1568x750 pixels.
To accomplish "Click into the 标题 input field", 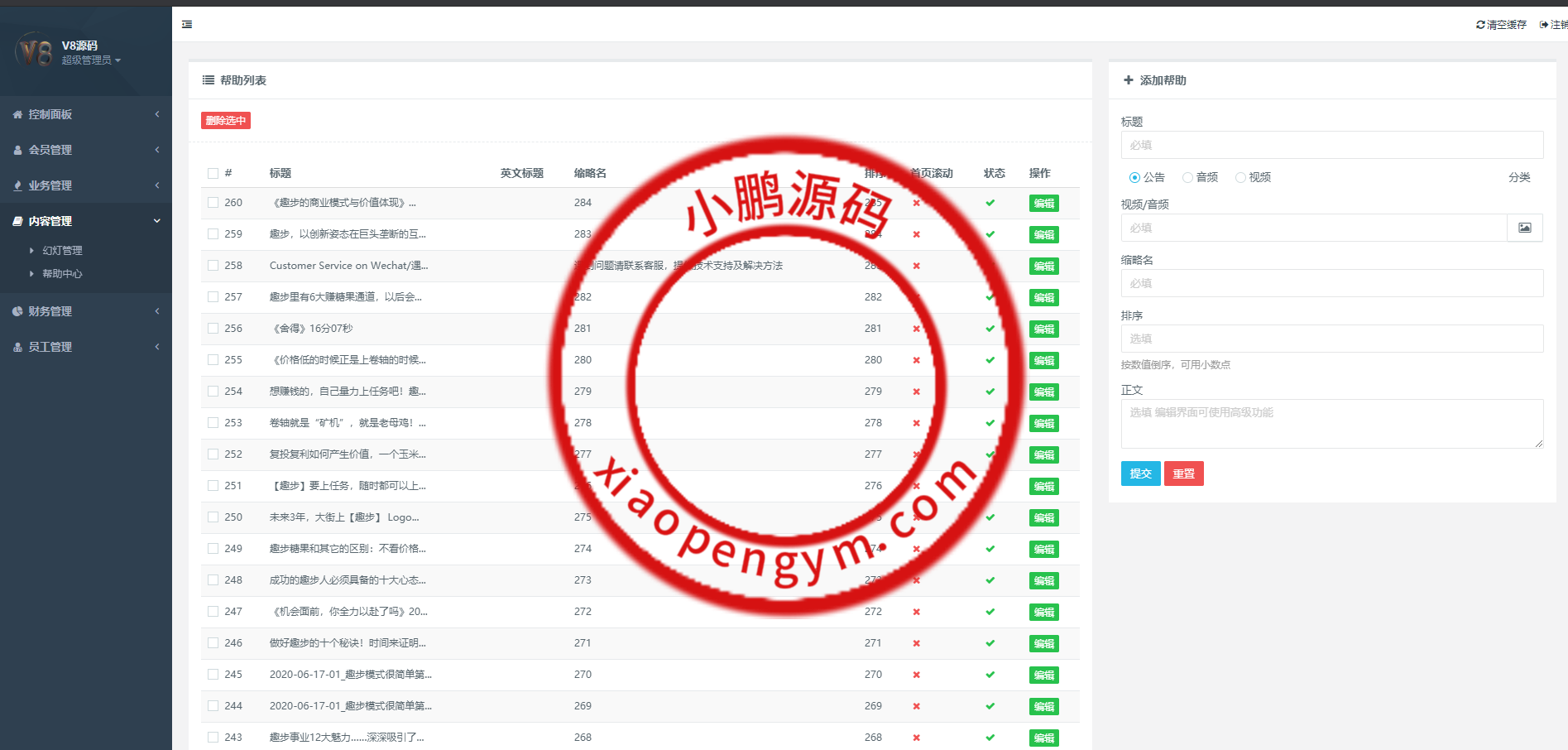I will [1331, 145].
